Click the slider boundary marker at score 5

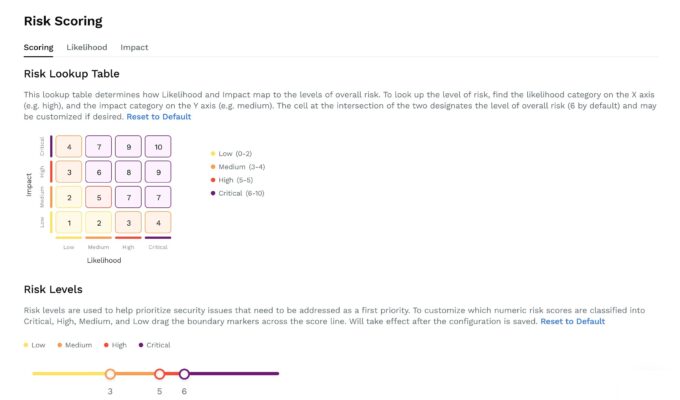pyautogui.click(x=159, y=374)
